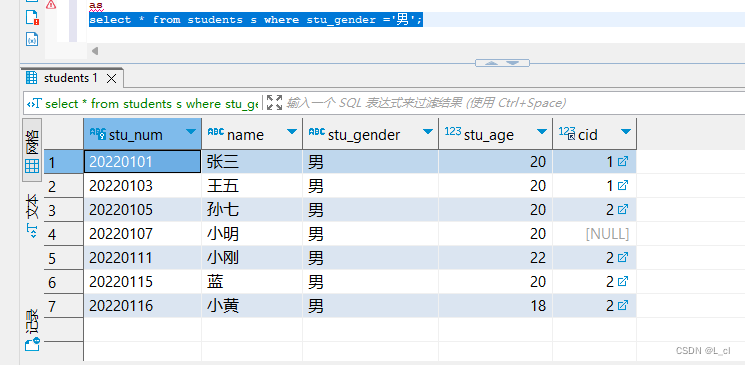Select row number 7 header
Viewport: 745px width, 365px height.
coord(64,306)
